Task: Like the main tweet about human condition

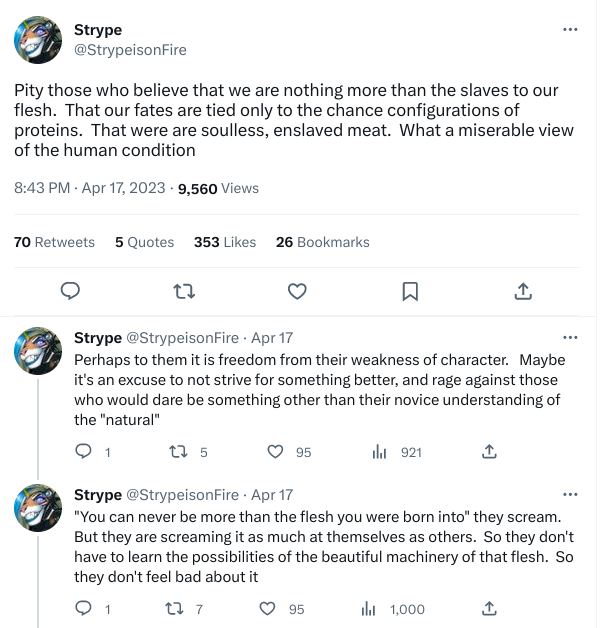Action: coord(297,291)
